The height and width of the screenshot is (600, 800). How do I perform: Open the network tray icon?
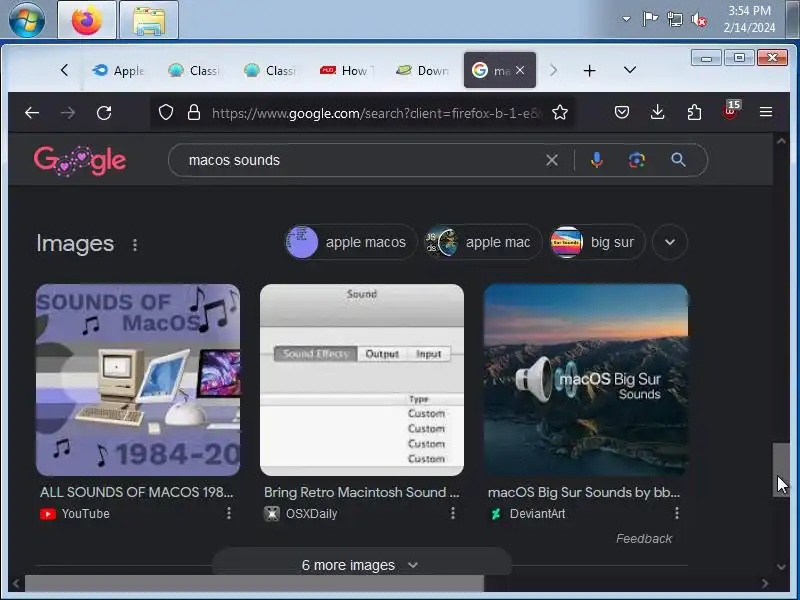(x=674, y=20)
